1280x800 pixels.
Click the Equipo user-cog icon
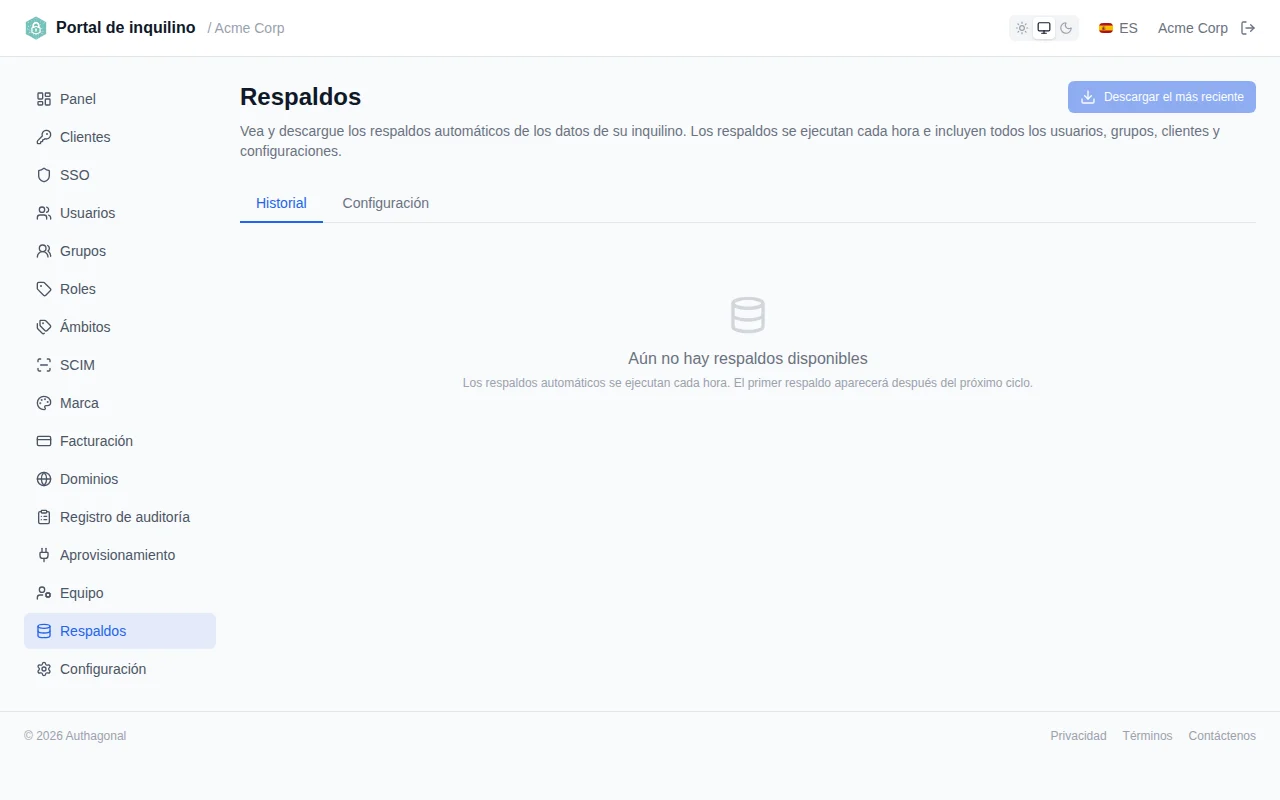(x=44, y=593)
